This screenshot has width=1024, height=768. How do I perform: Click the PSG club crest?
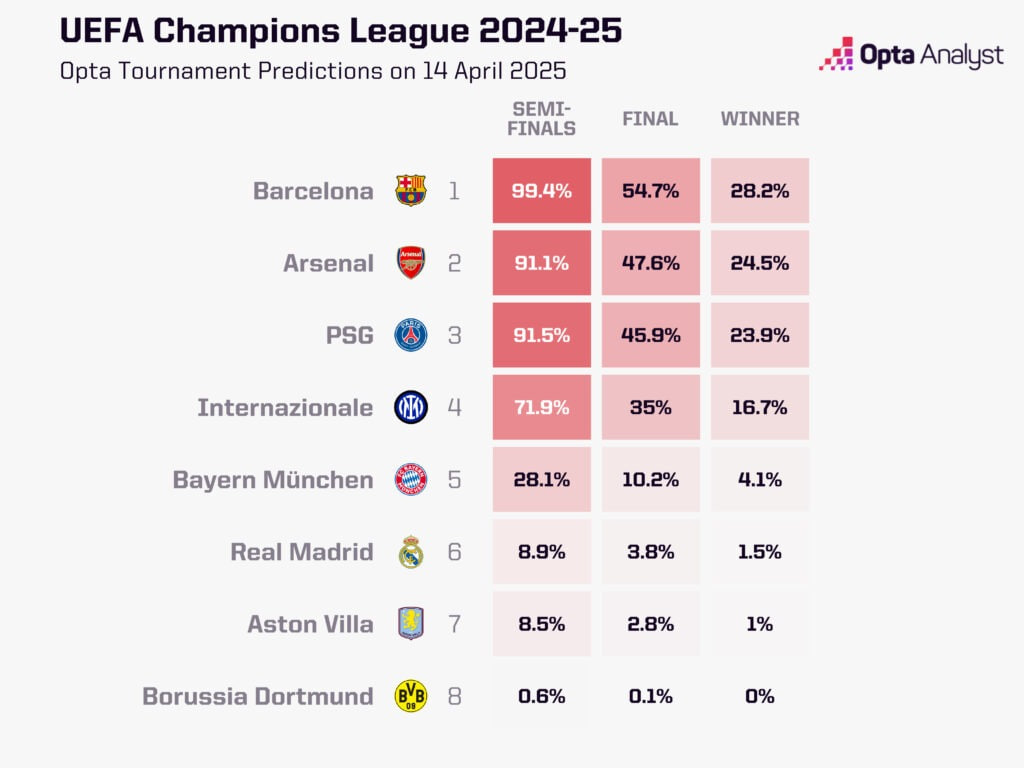tap(411, 335)
